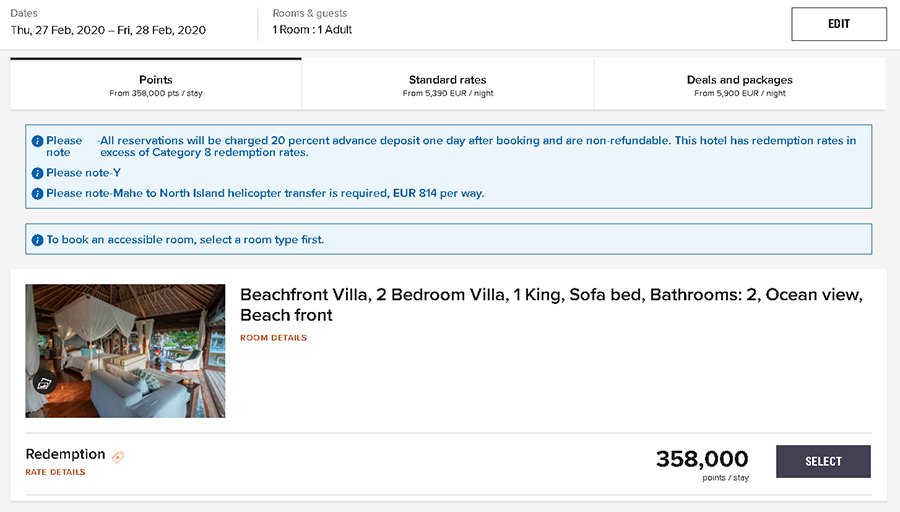Click the 358,000 points per stay price
The height and width of the screenshot is (512, 900).
click(702, 460)
